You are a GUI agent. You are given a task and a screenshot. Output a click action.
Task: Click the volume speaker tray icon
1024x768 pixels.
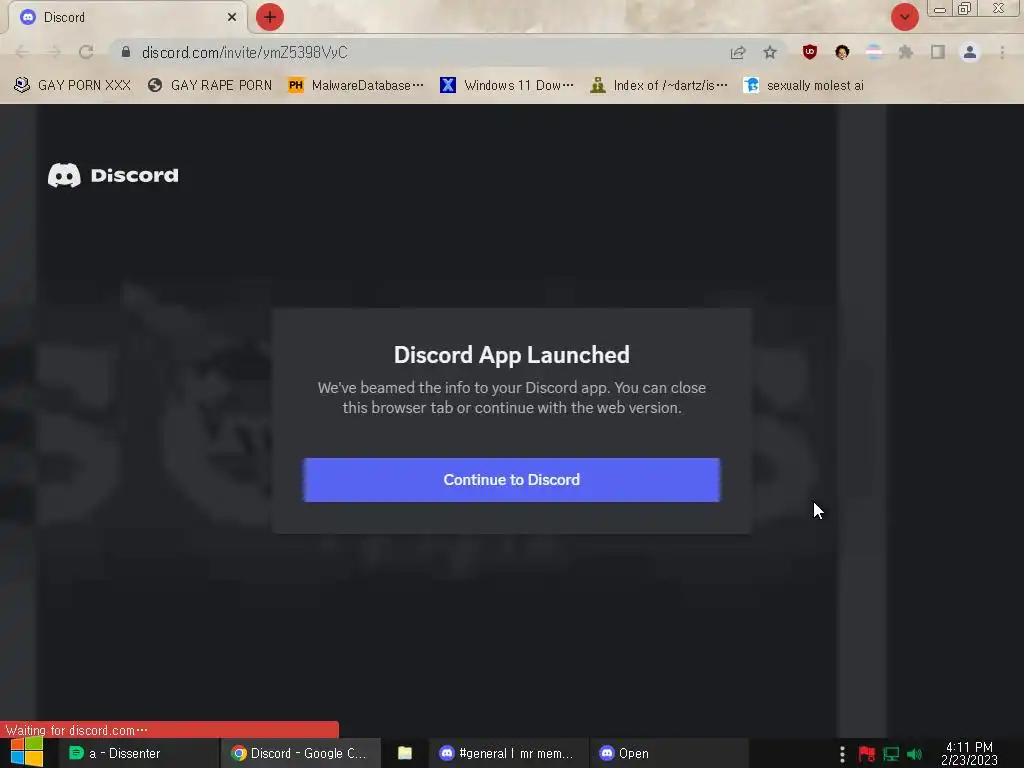click(x=914, y=754)
